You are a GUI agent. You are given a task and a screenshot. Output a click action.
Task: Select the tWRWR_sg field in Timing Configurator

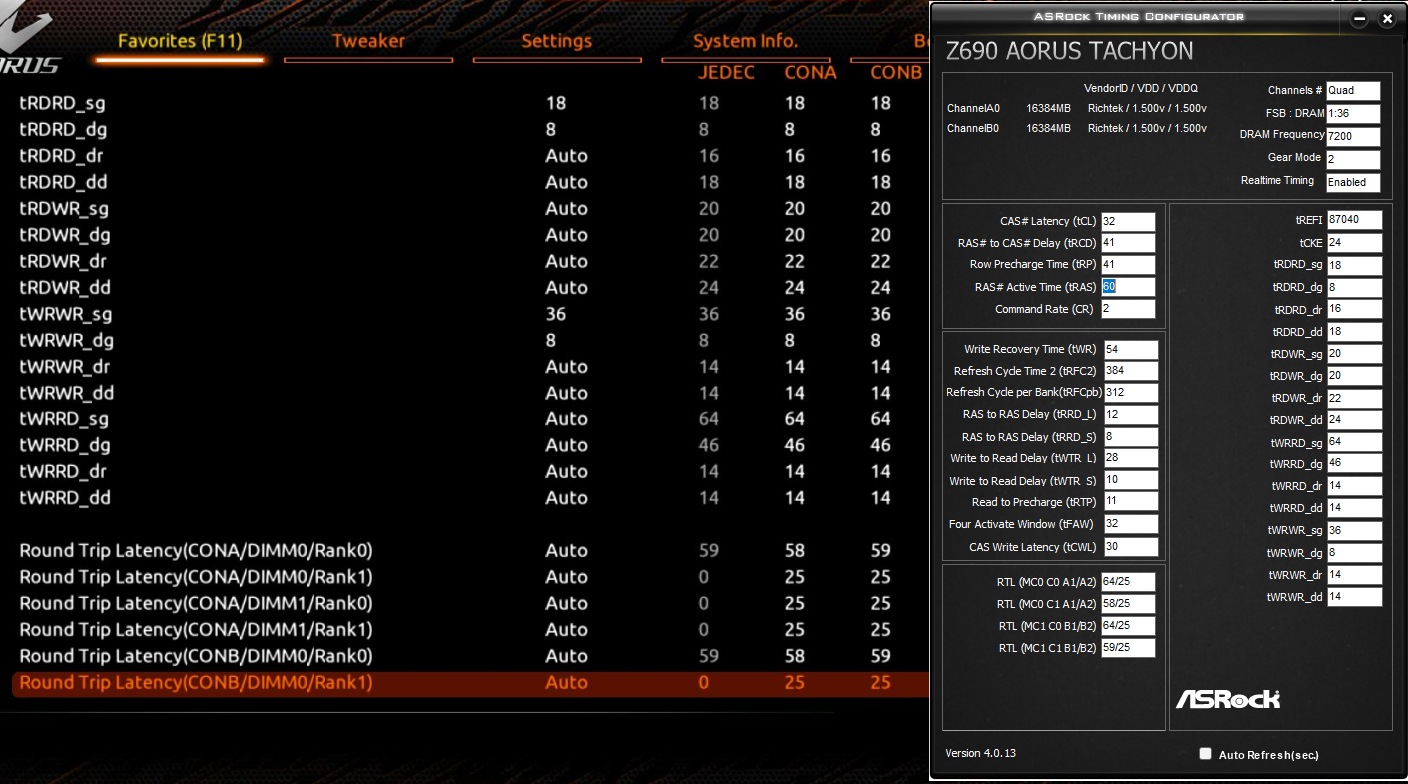point(1355,531)
